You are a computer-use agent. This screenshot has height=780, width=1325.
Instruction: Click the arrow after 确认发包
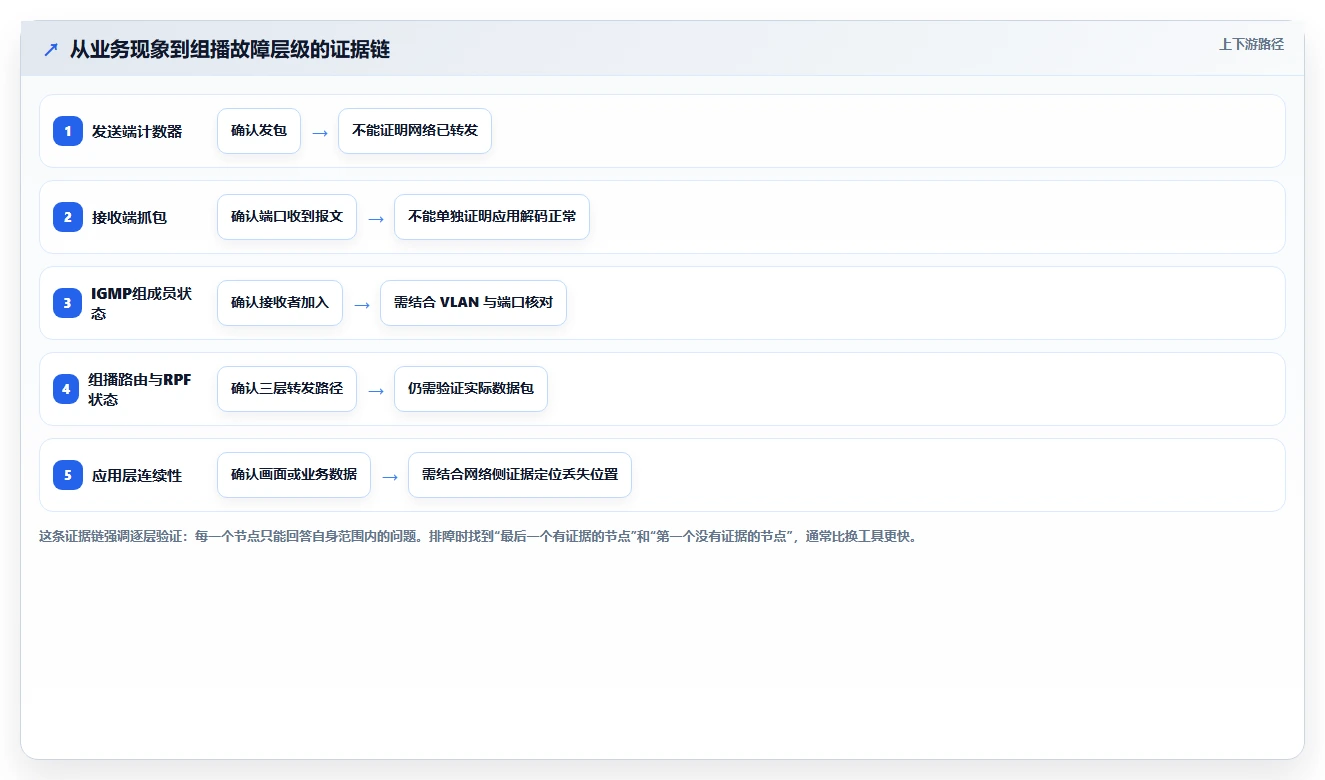(x=320, y=132)
